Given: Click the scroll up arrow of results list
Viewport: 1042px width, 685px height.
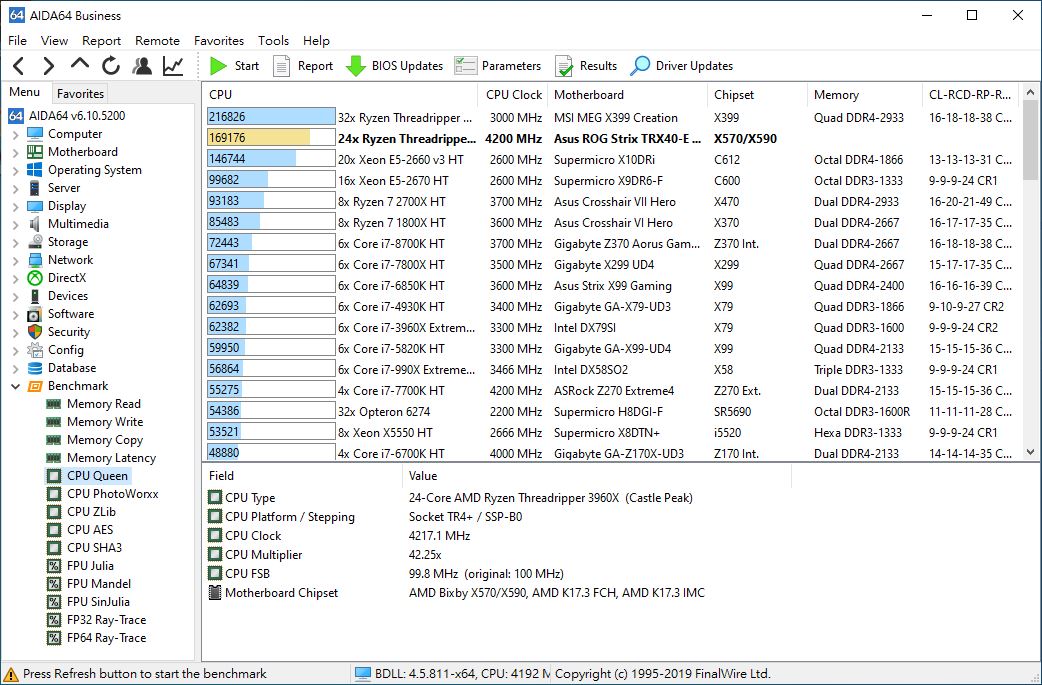Looking at the screenshot, I should point(1030,92).
